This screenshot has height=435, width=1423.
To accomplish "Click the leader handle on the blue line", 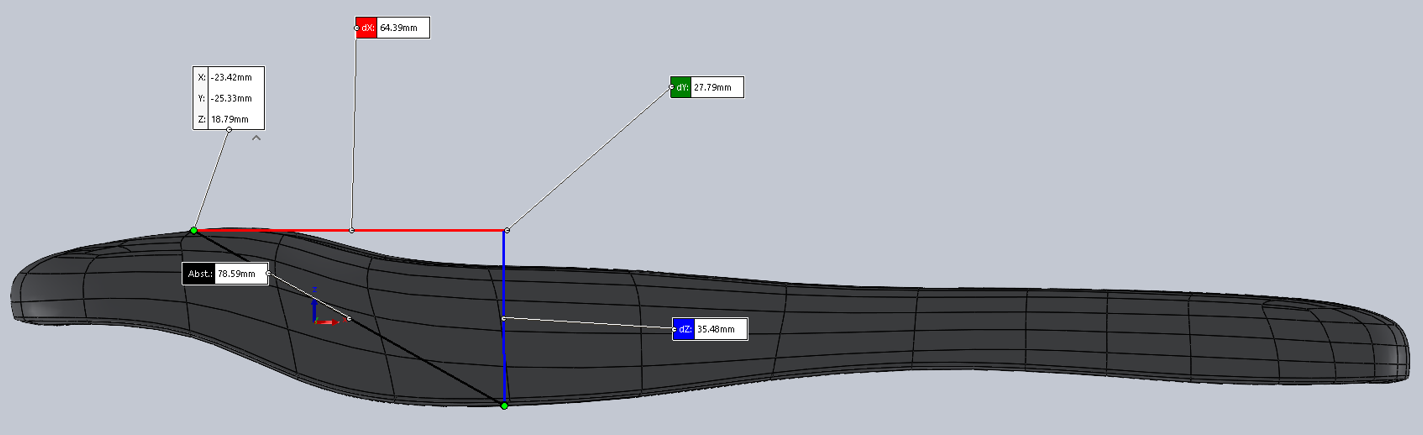I will [504, 319].
